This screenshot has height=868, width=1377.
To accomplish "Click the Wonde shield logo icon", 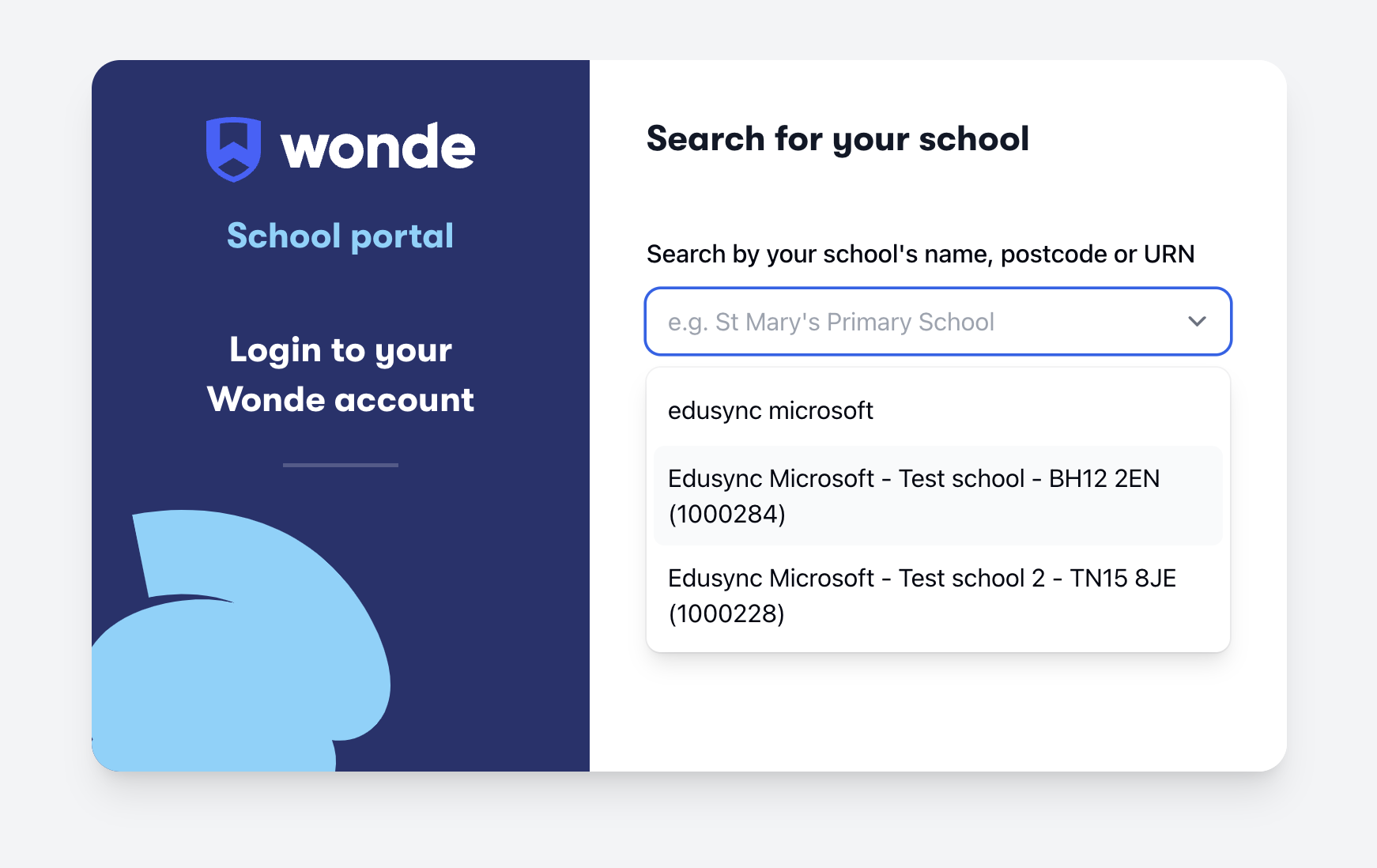I will (x=233, y=149).
